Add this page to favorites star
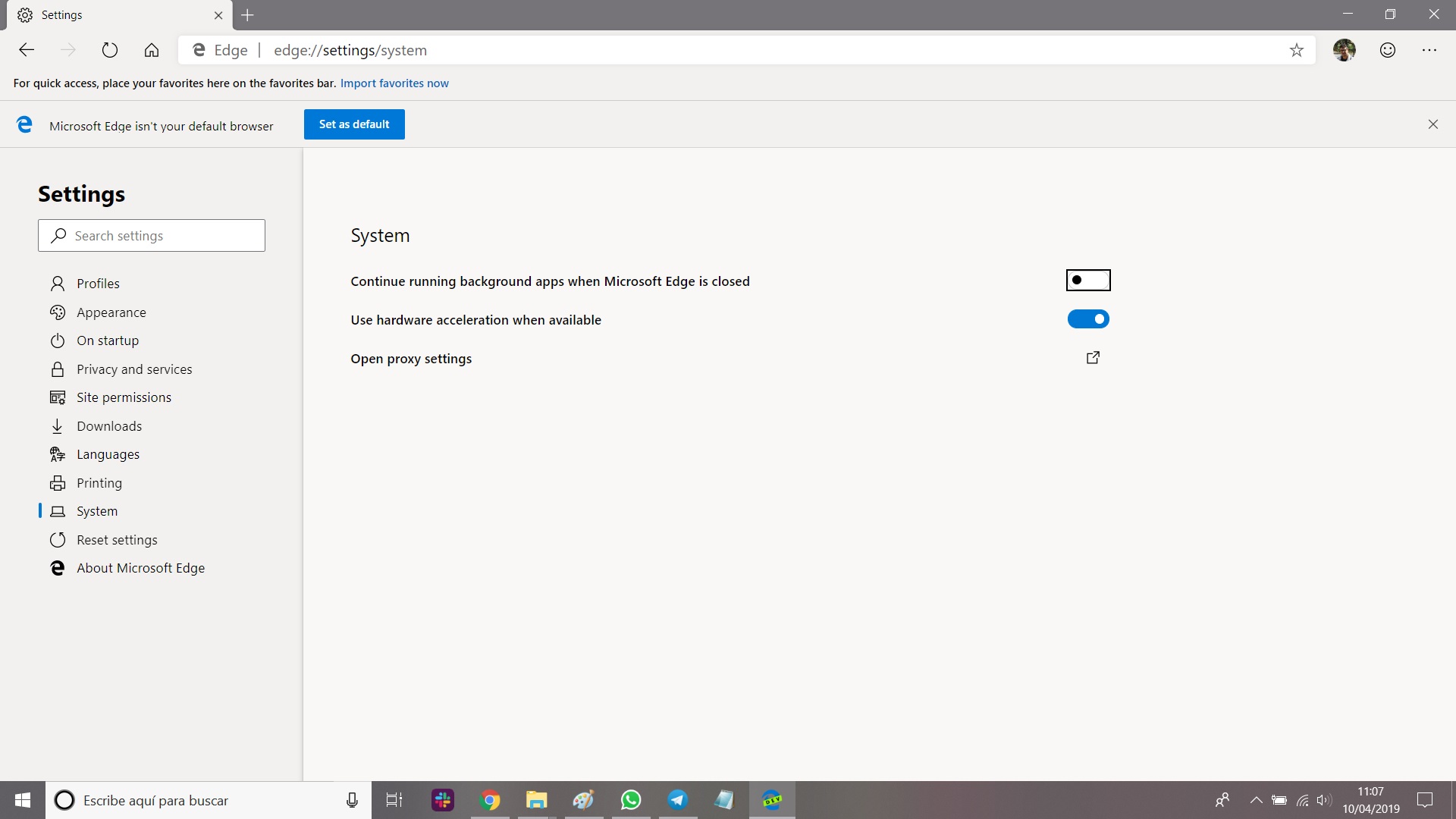This screenshot has height=819, width=1456. [x=1297, y=50]
